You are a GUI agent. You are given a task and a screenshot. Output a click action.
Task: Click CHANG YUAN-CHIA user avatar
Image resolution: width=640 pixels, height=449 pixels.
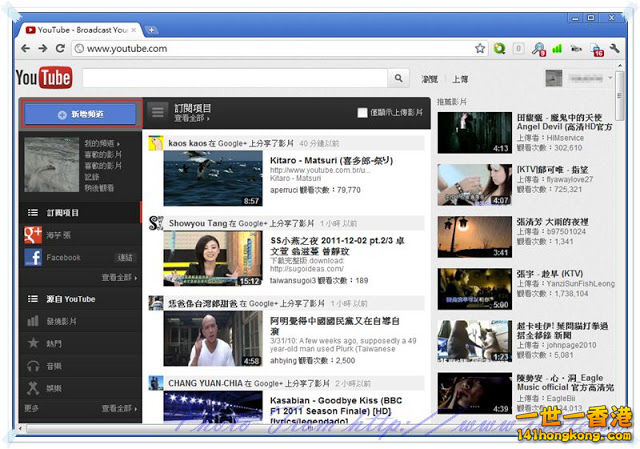[x=156, y=383]
